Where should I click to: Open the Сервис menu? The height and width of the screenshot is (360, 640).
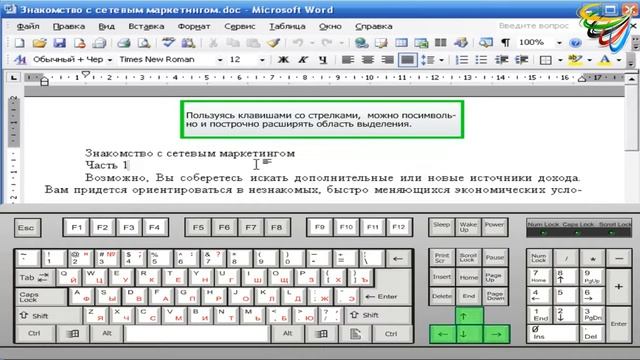tap(240, 26)
